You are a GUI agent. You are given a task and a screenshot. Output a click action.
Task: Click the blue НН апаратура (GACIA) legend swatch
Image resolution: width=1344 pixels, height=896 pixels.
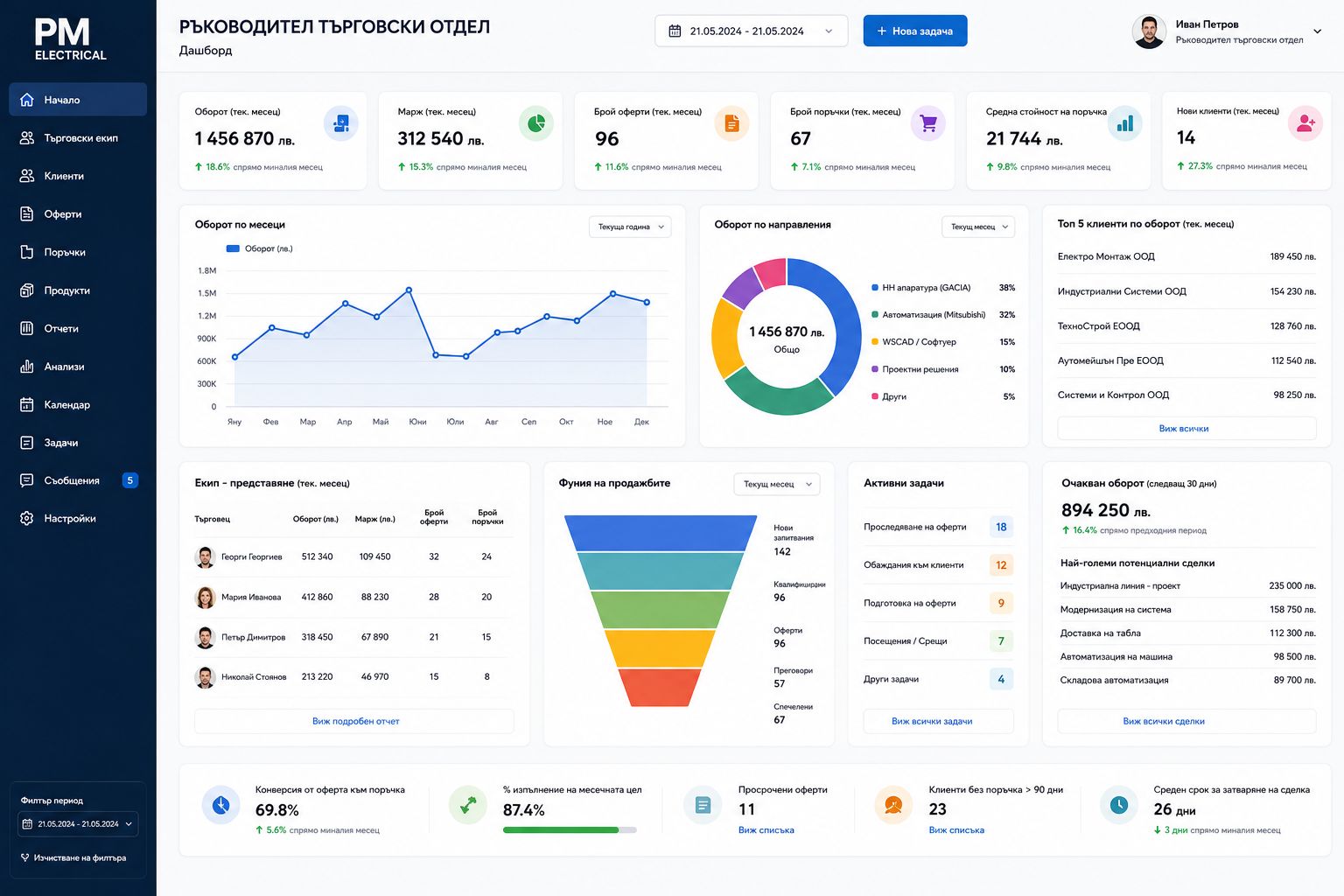pos(875,288)
